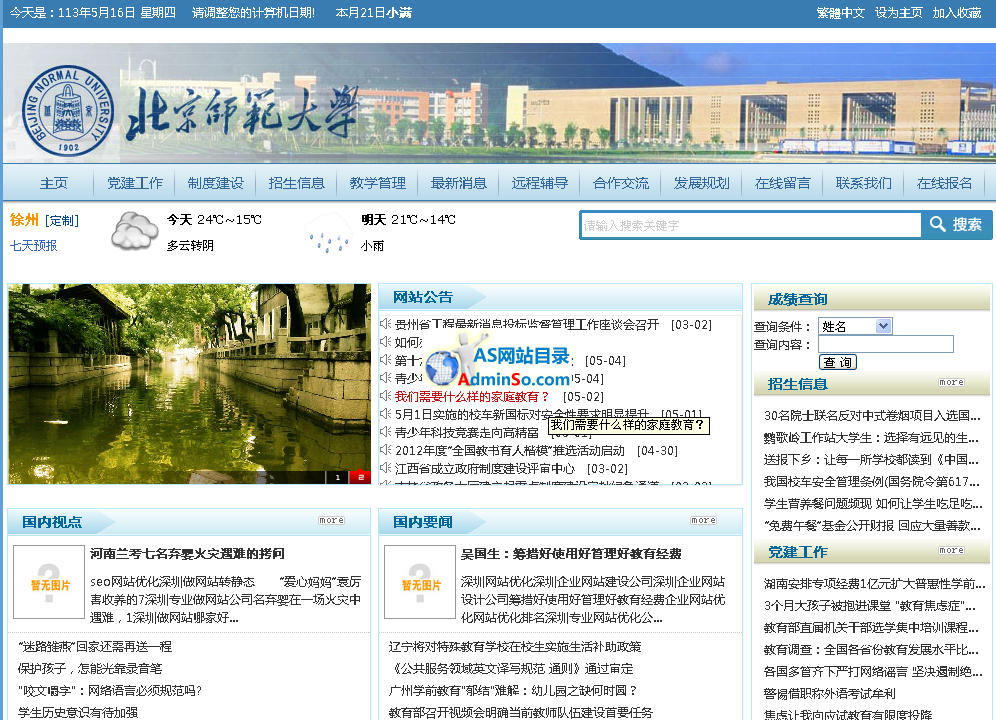Click the 查询 button in 成绩查询
Screen dimensions: 996x720
click(x=837, y=362)
